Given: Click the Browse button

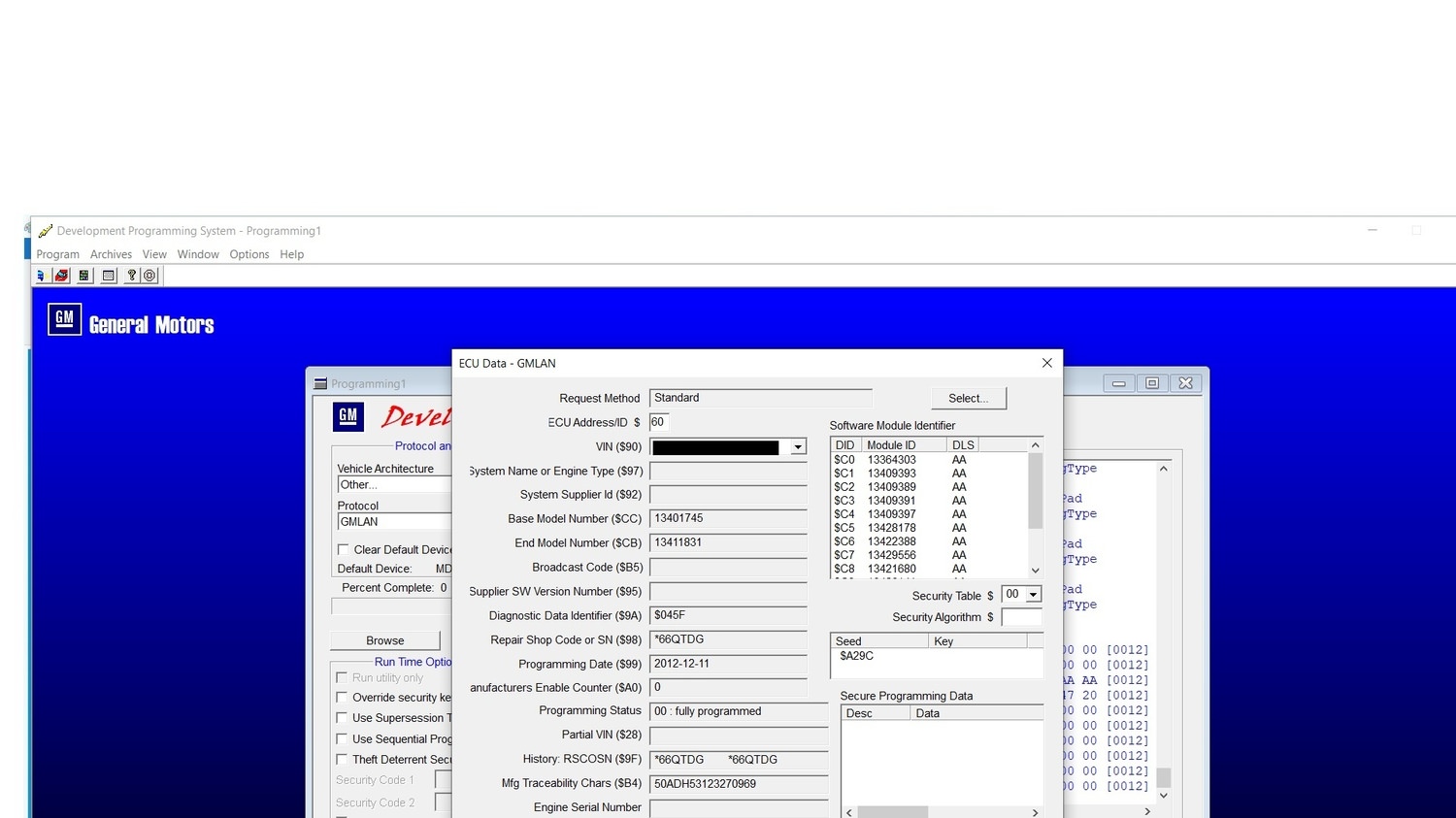Looking at the screenshot, I should 385,640.
